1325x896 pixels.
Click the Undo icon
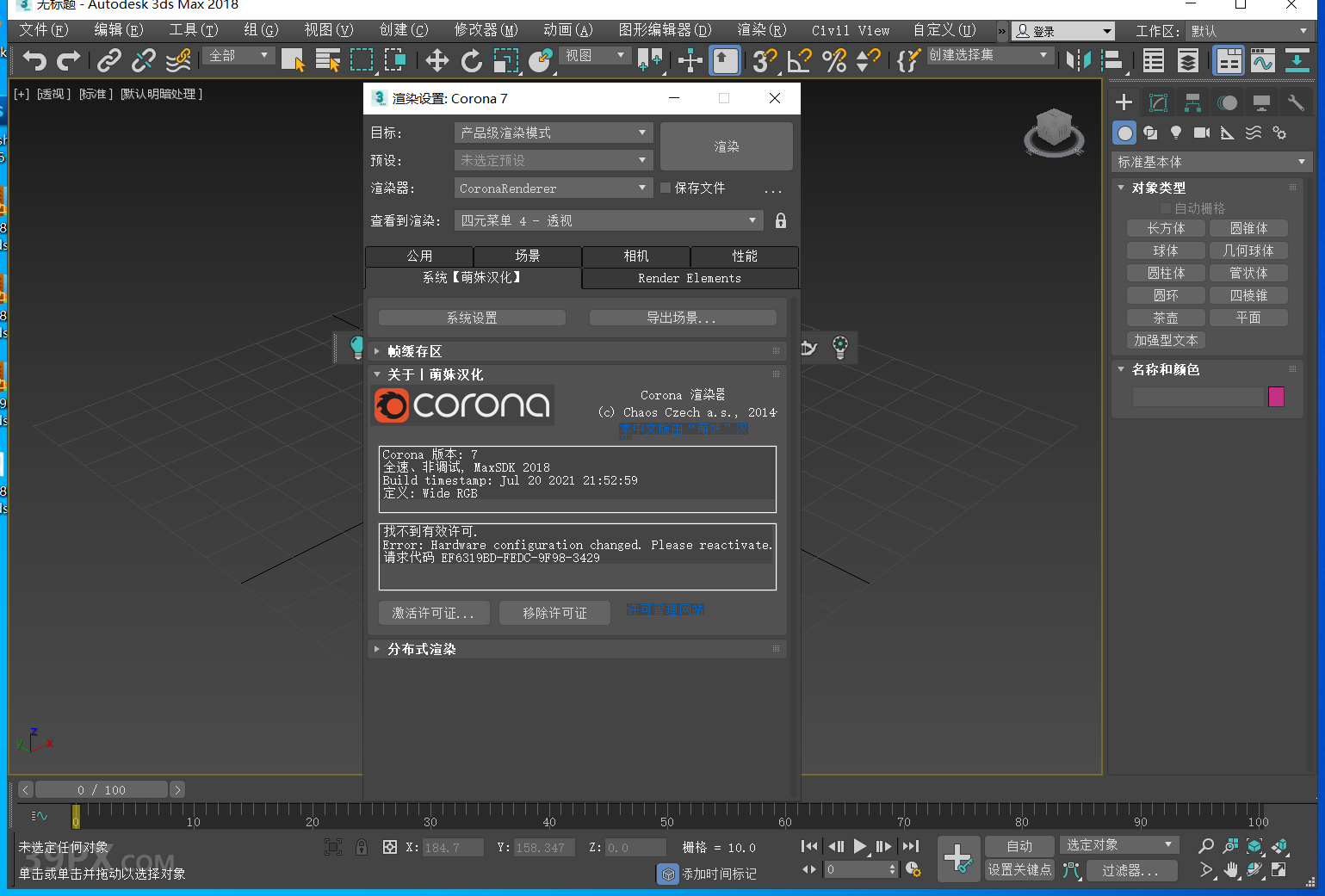33,60
